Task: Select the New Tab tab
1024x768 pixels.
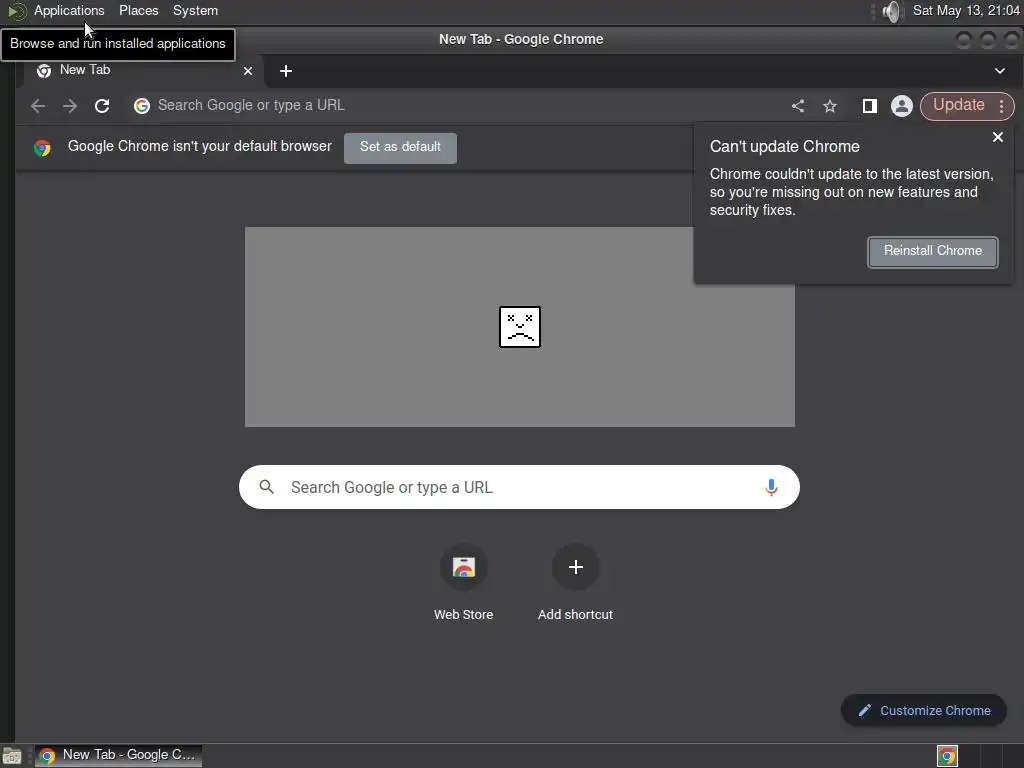Action: pos(144,71)
